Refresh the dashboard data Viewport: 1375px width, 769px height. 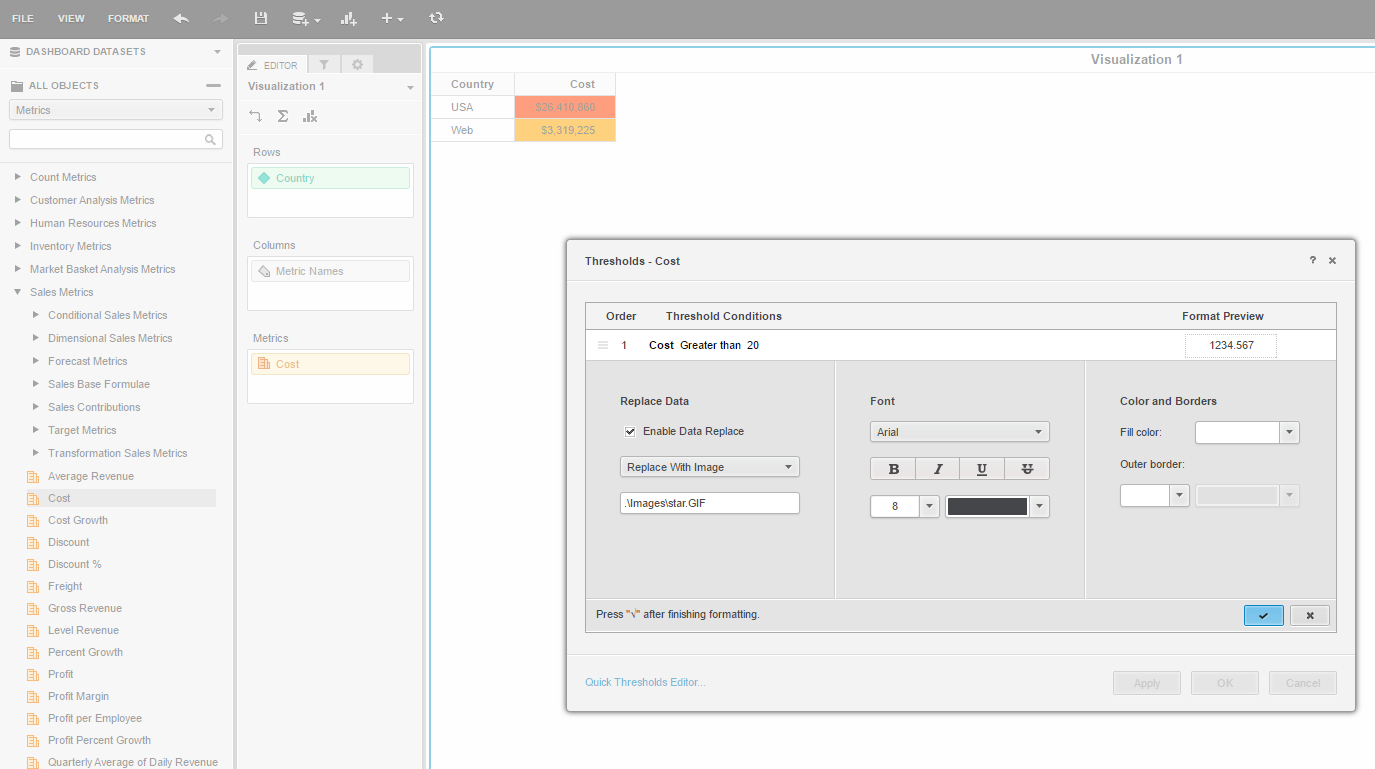(437, 18)
